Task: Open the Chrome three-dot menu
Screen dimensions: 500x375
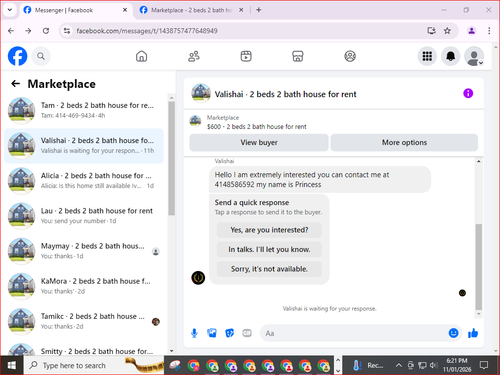Action: (489, 31)
